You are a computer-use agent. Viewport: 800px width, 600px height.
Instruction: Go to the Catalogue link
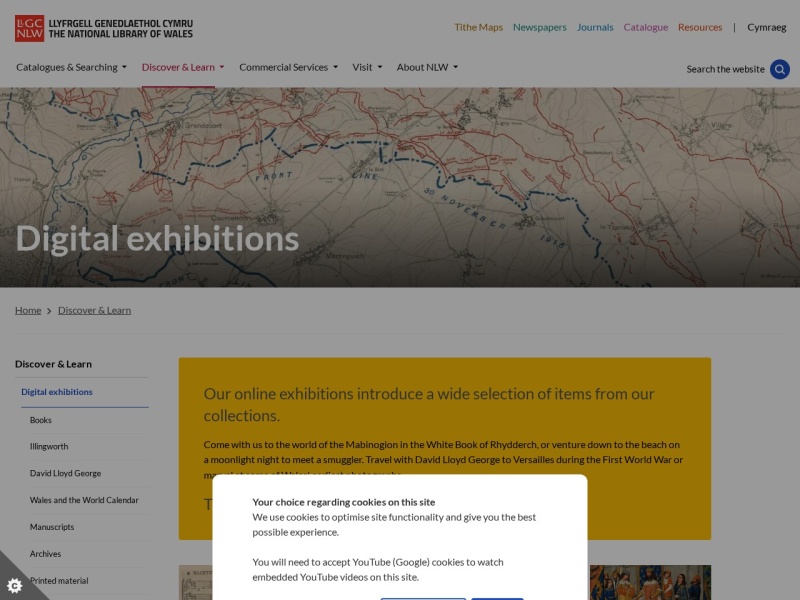pyautogui.click(x=645, y=28)
